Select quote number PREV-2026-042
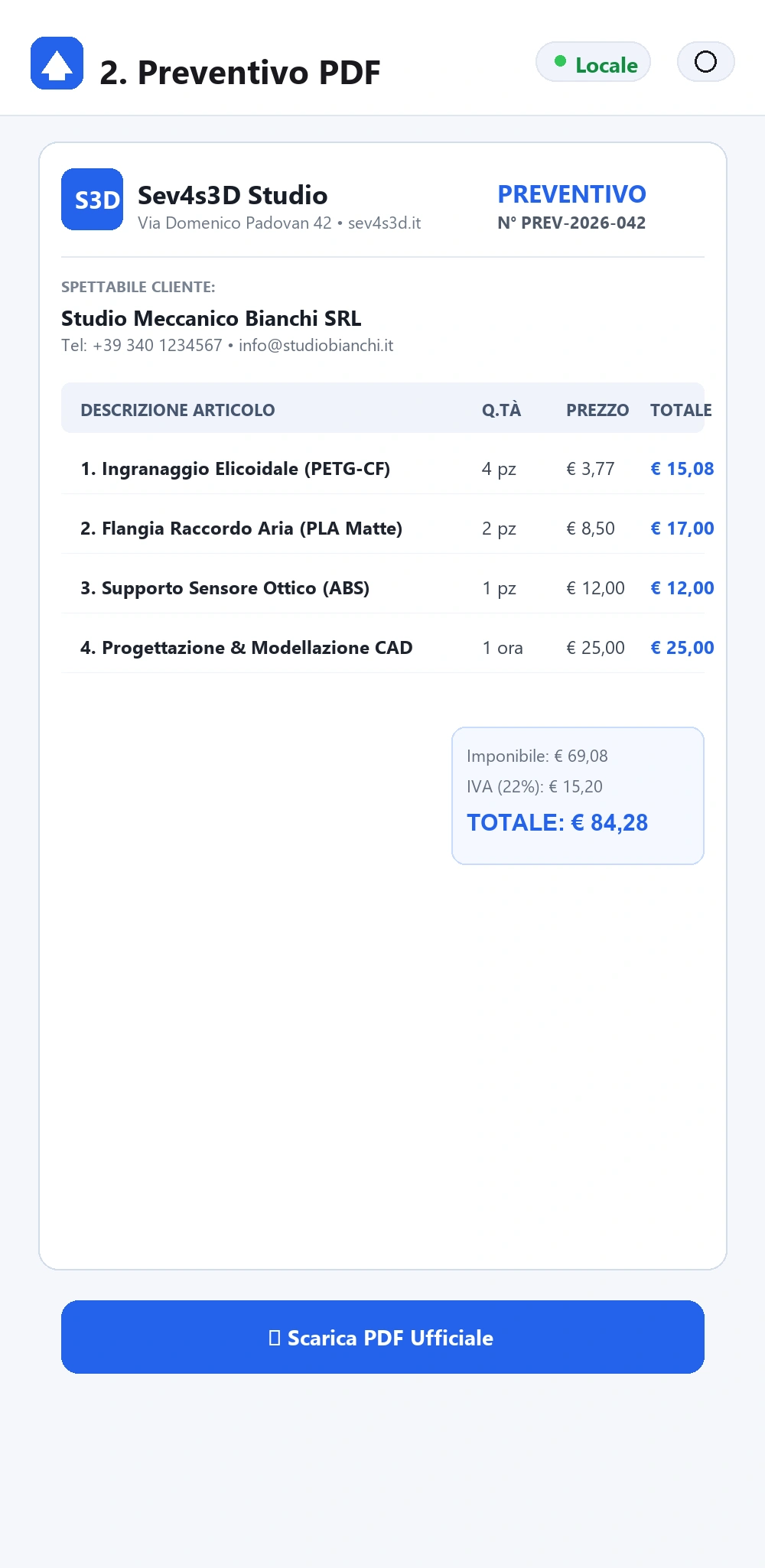 [x=571, y=223]
